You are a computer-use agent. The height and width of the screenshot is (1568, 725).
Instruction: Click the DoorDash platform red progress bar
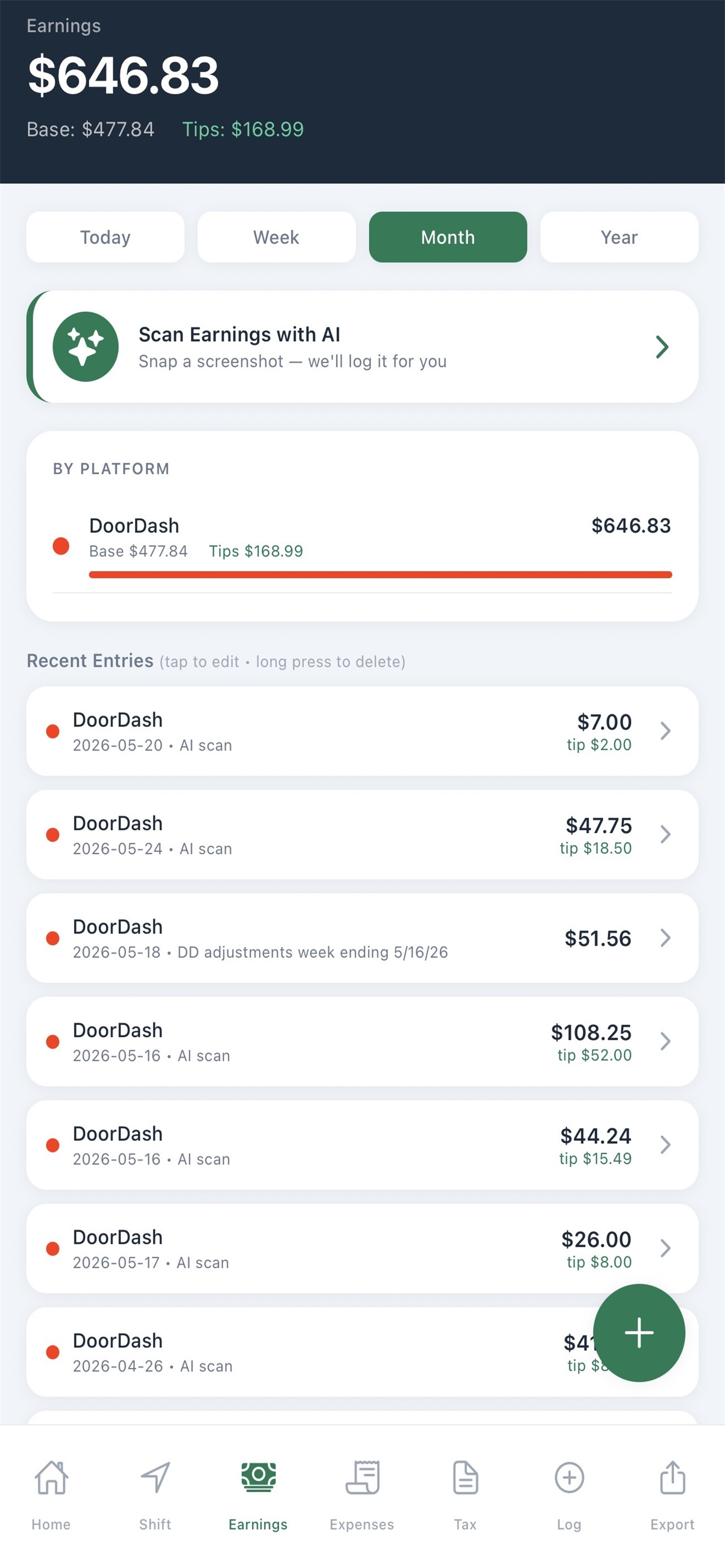click(381, 574)
